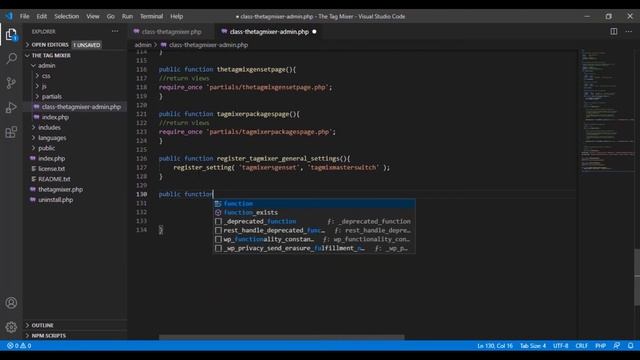640x360 pixels.
Task: Open the Manage gear icon
Action: (x=11, y=327)
